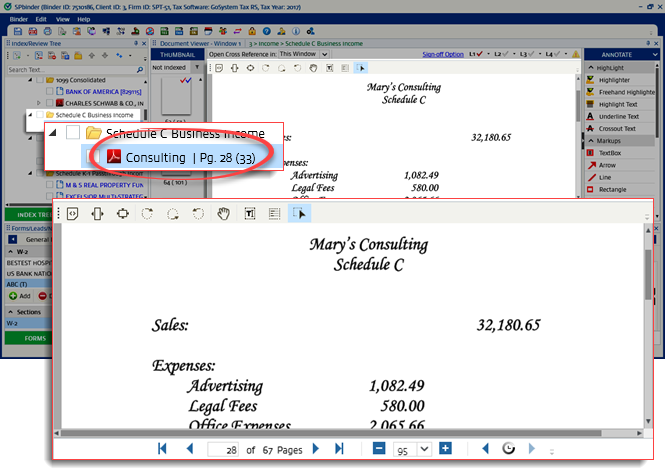The image size is (665, 475).
Task: Go to the last page
Action: (x=339, y=449)
